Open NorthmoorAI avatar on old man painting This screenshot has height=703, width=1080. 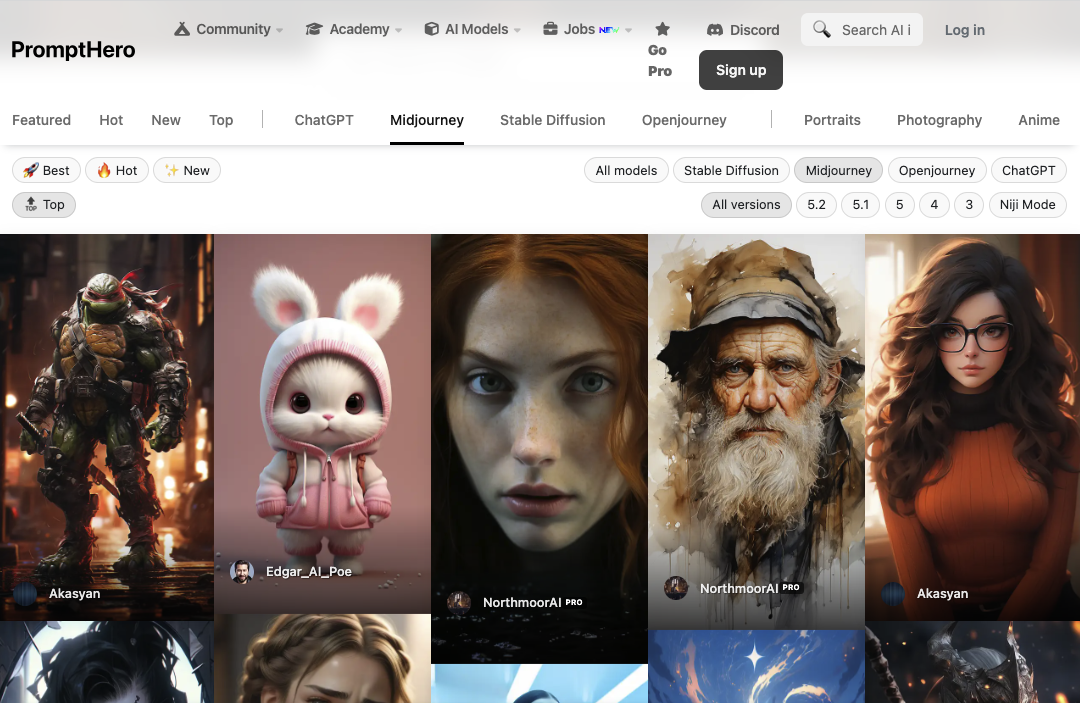[x=676, y=588]
